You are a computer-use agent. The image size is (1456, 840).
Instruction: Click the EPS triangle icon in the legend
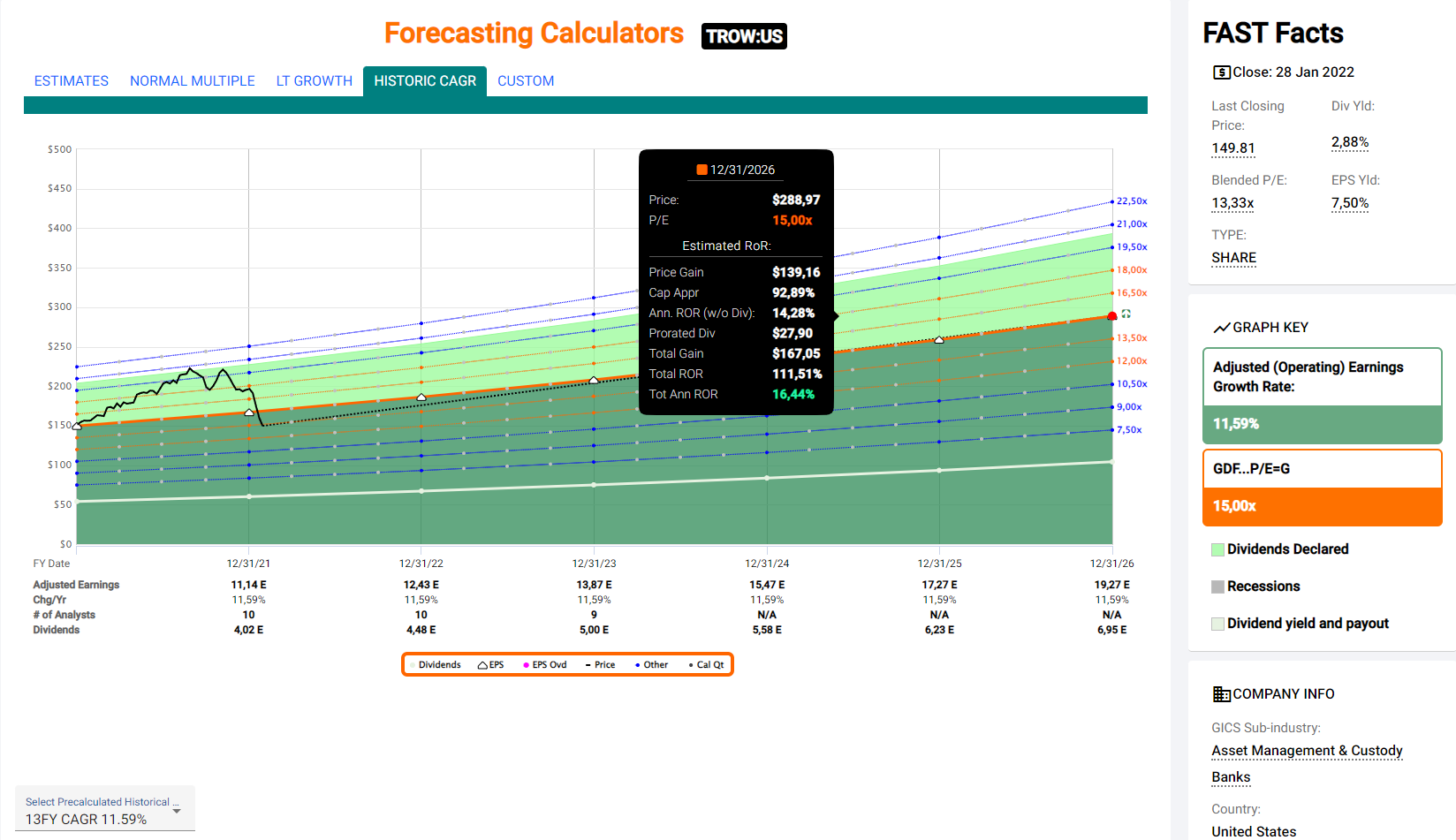tap(483, 665)
